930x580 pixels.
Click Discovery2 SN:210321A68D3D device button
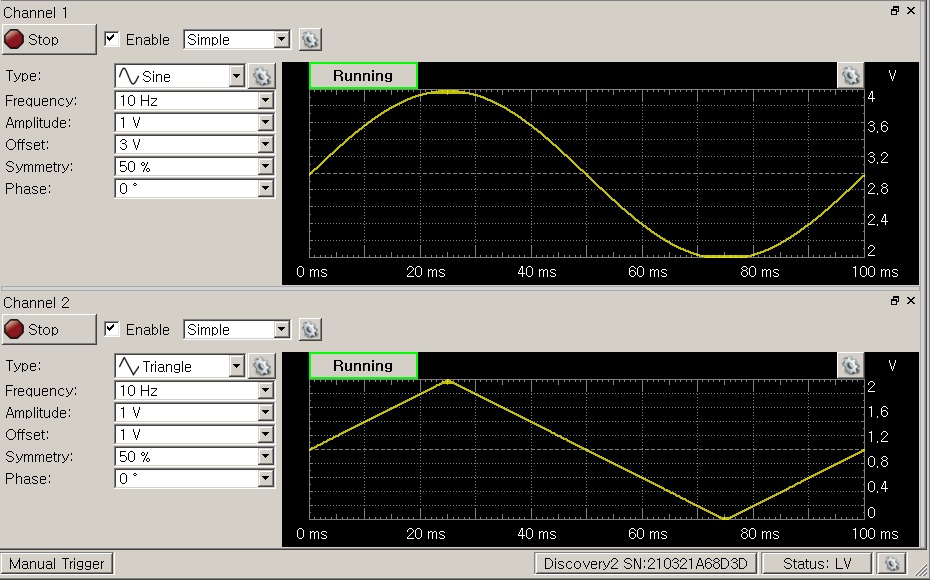(x=645, y=563)
